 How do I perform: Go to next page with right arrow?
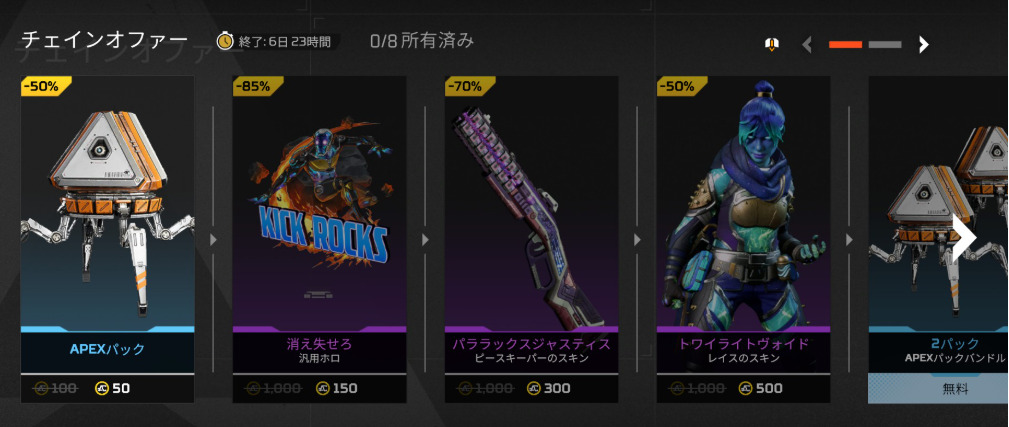pyautogui.click(x=923, y=44)
